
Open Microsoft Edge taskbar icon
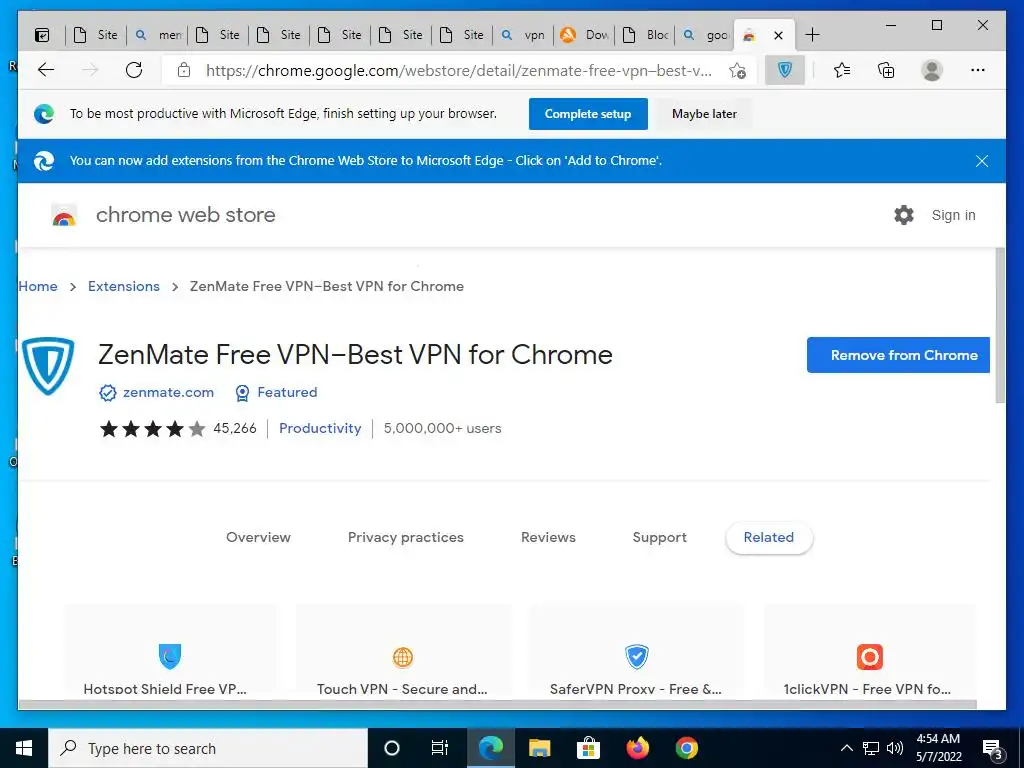point(490,748)
